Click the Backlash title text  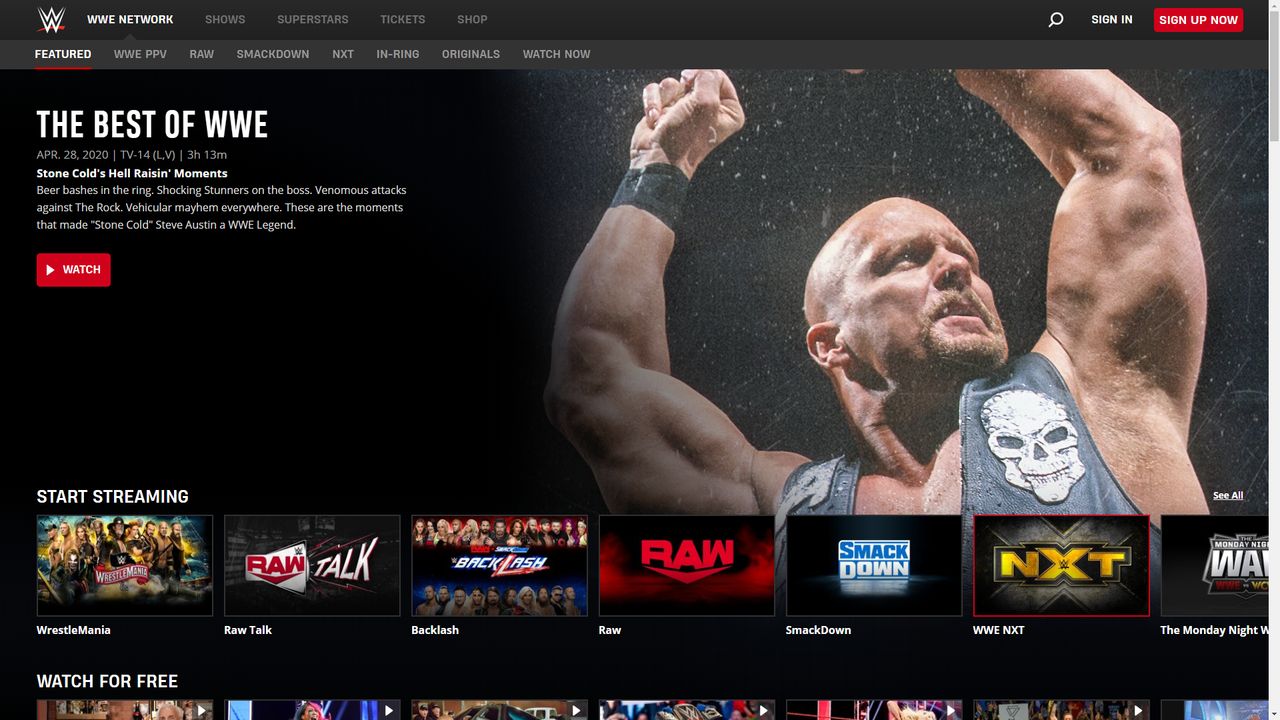(x=435, y=630)
